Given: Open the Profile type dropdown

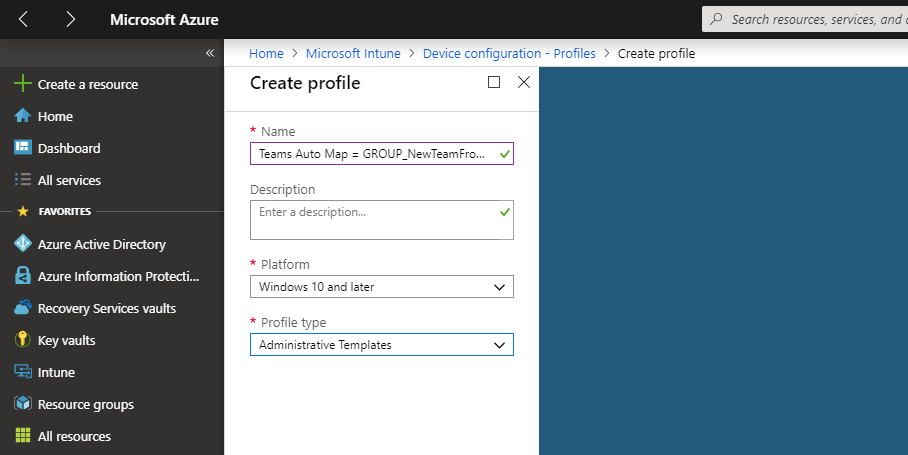Looking at the screenshot, I should click(x=382, y=344).
